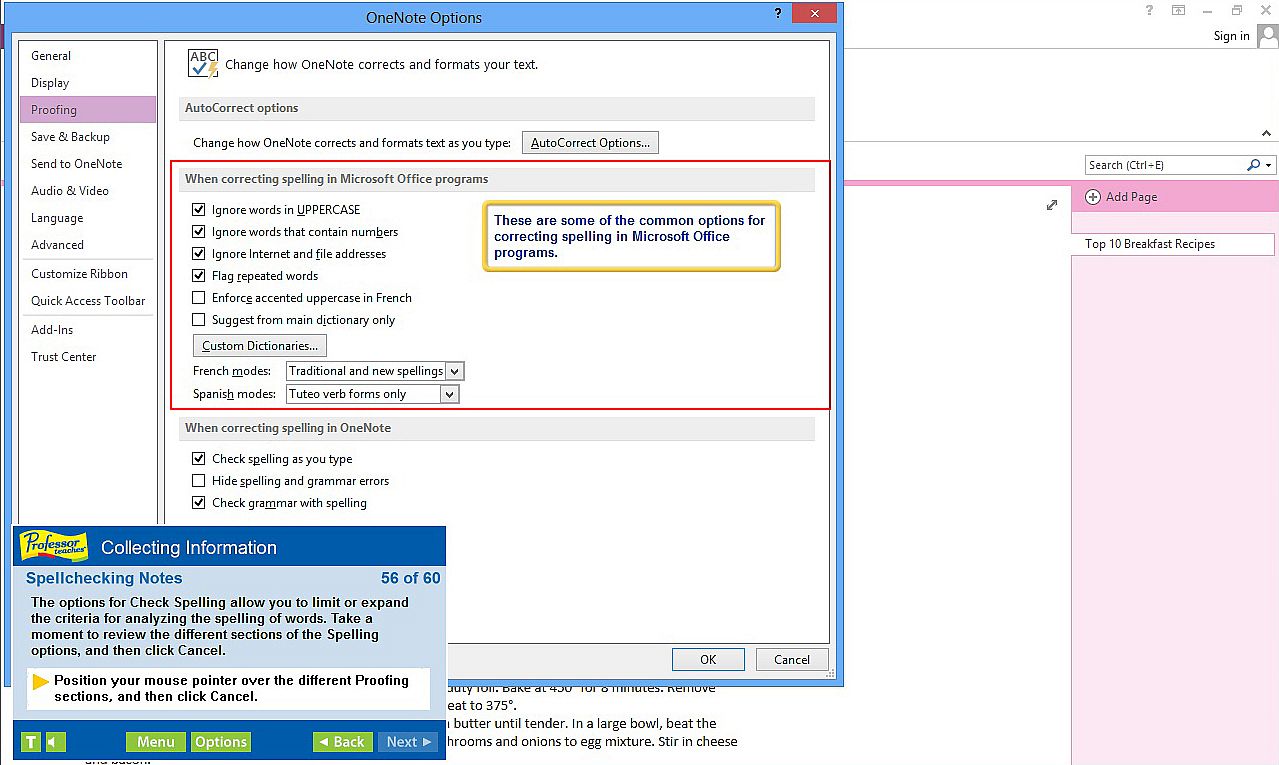Click the Search (Ctrl+E) field
Viewport: 1279px width, 765px height.
pos(1164,165)
